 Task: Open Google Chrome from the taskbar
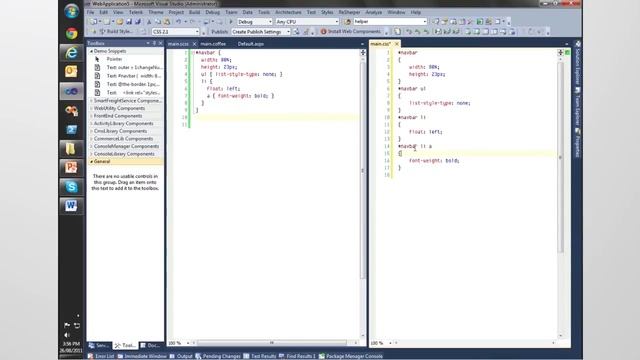(71, 33)
